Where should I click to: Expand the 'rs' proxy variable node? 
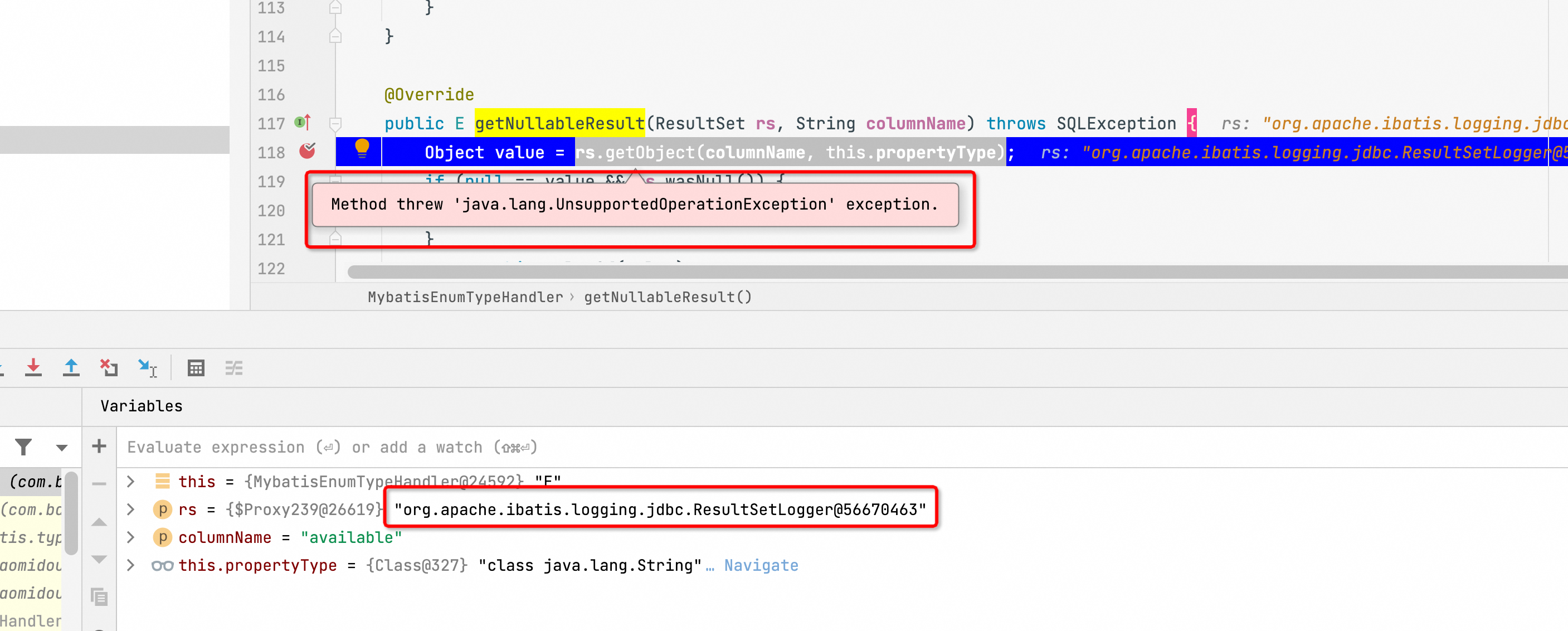[x=130, y=509]
